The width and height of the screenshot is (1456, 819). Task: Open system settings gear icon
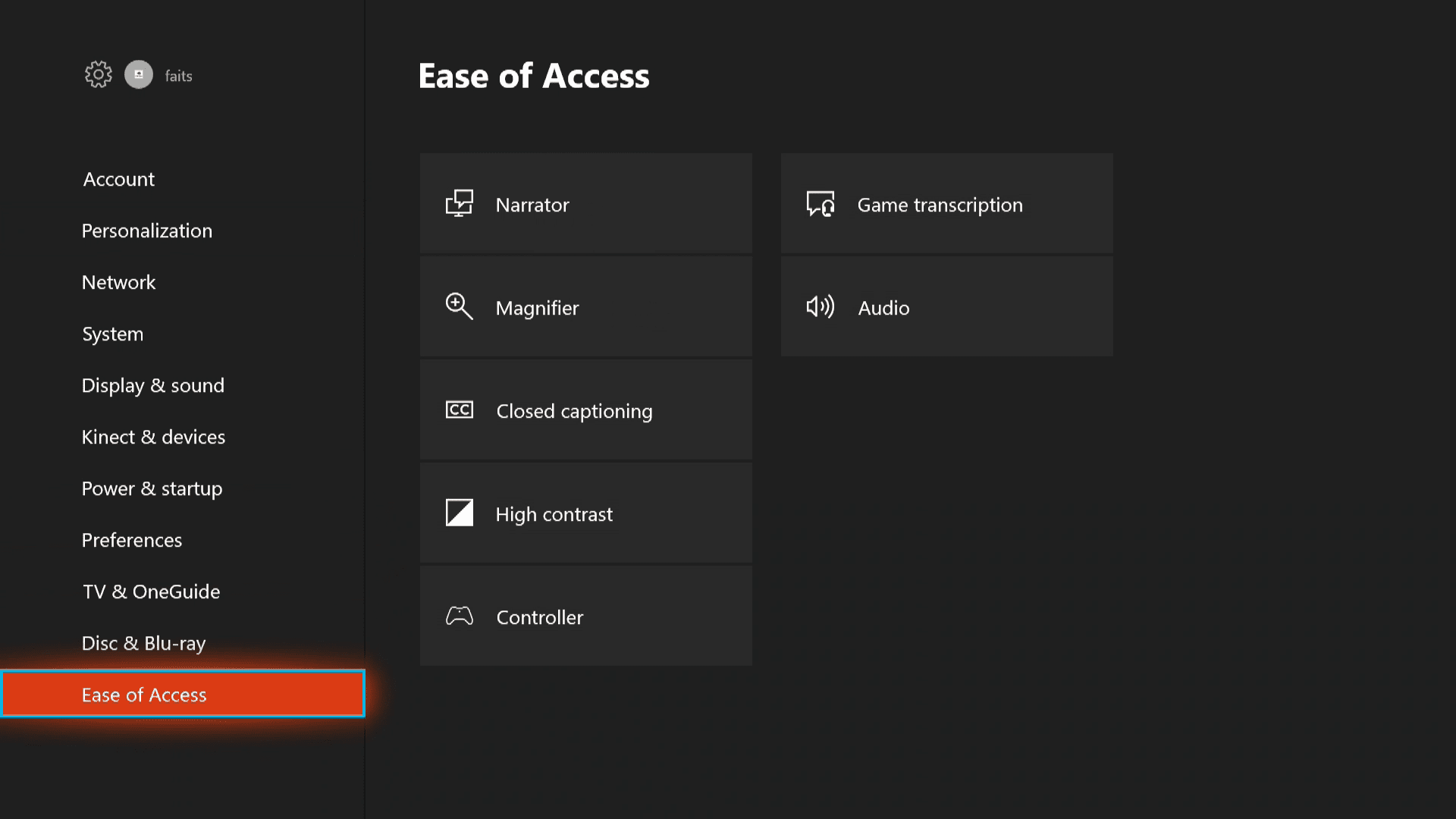97,75
